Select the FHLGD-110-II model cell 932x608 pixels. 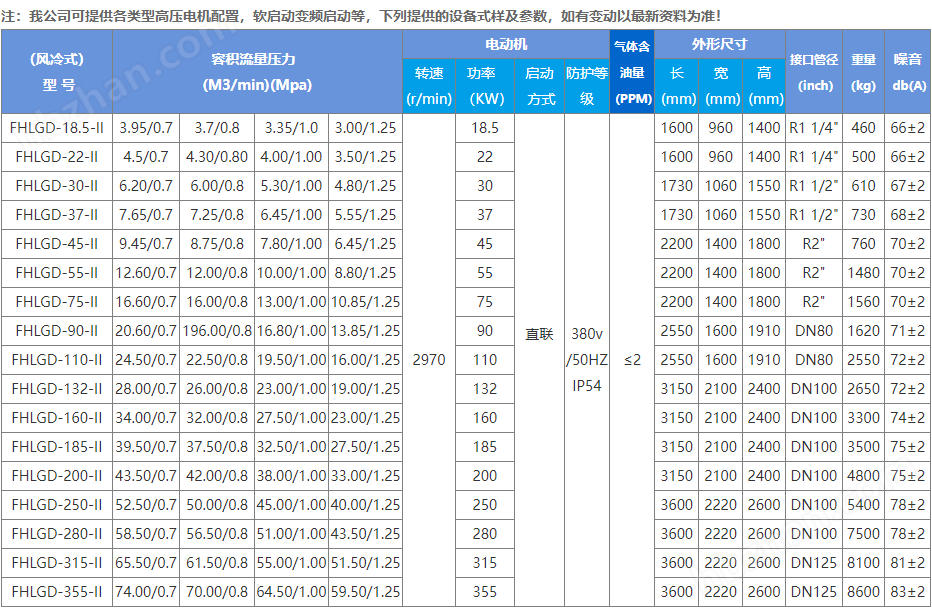(57, 360)
